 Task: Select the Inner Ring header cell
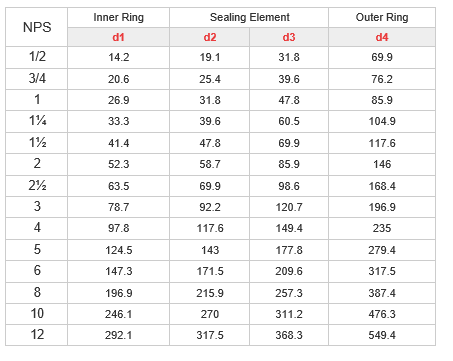[118, 17]
